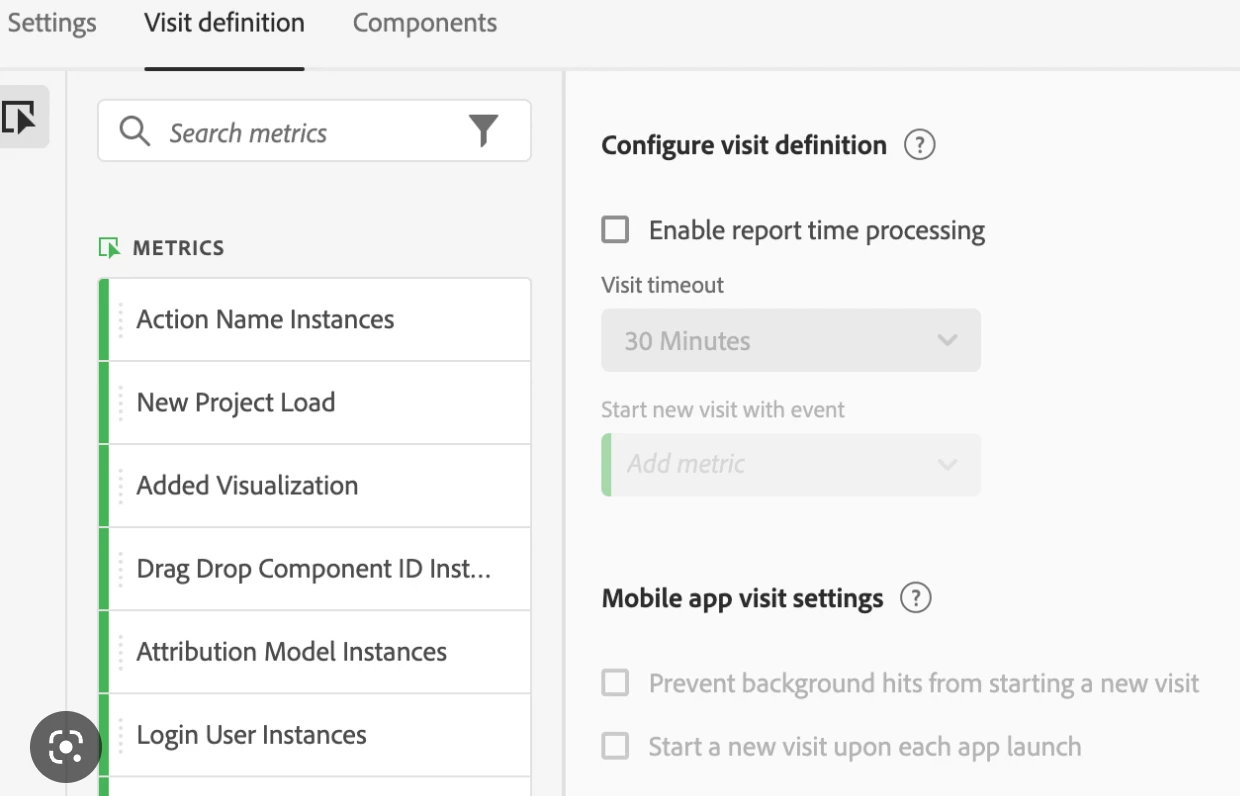Screen dimensions: 1240x796
Task: Check Start a new visit upon each app launch
Action: click(615, 746)
